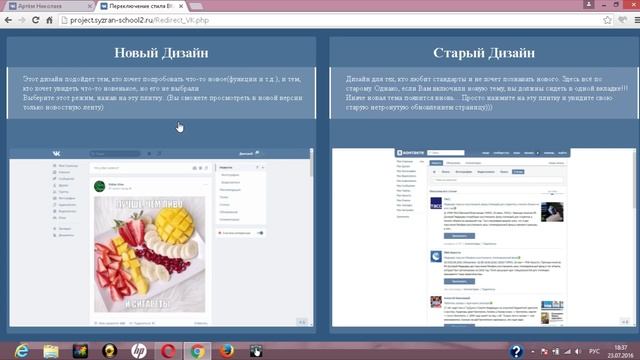This screenshot has width=640, height=360.
Task: Click the new design description text
Action: pos(162,93)
